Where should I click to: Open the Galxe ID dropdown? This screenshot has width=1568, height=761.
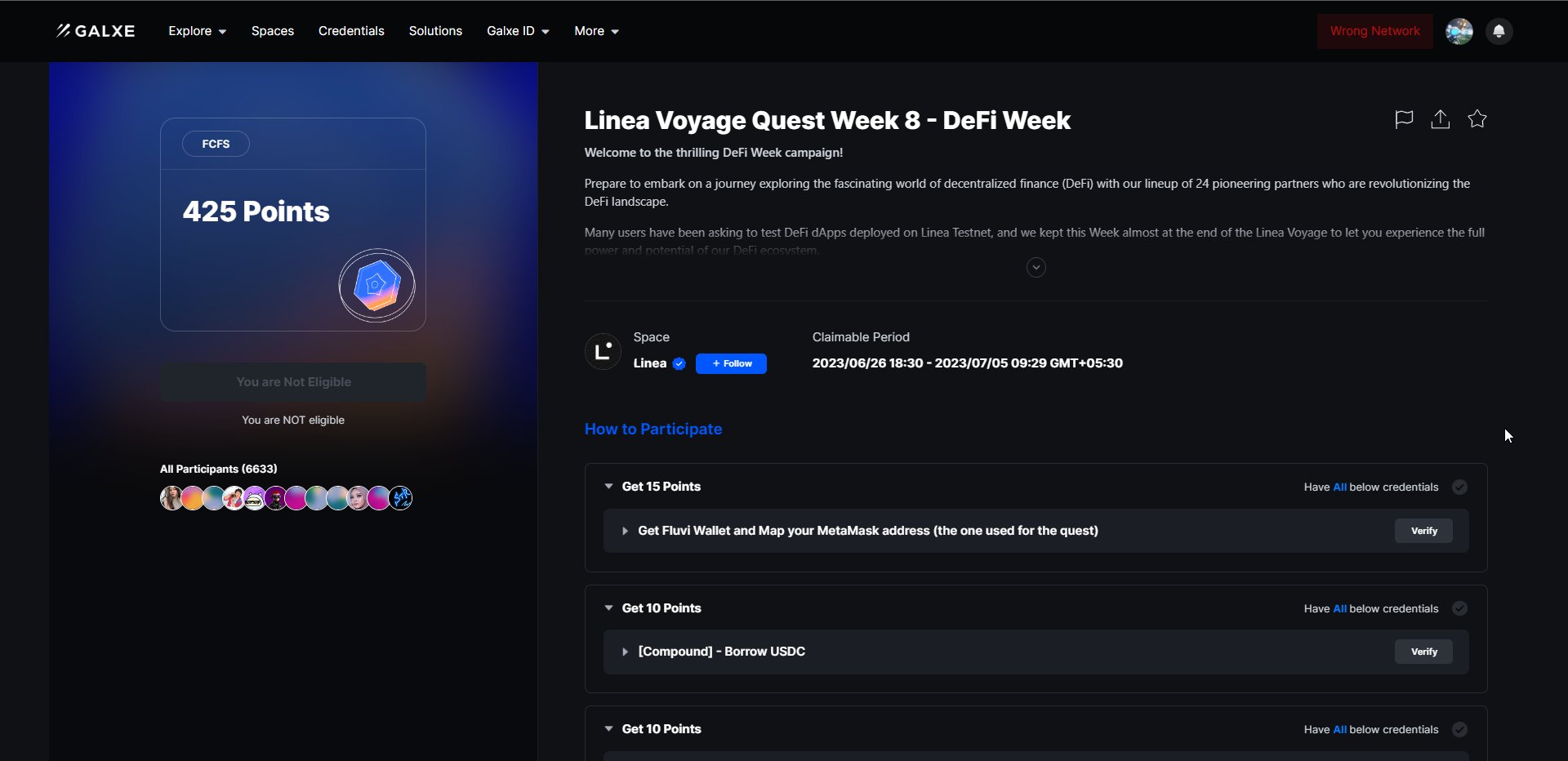point(518,31)
